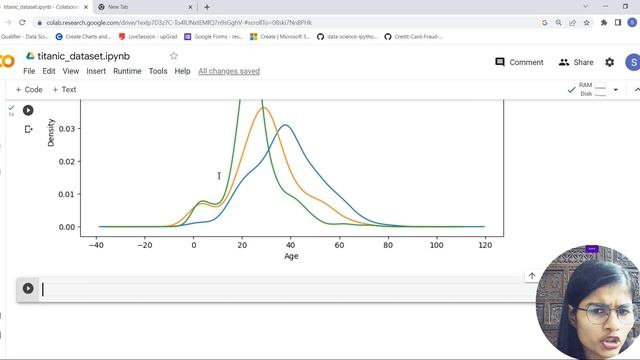
Task: Open the Create Microsoft bookmark
Action: [x=280, y=37]
